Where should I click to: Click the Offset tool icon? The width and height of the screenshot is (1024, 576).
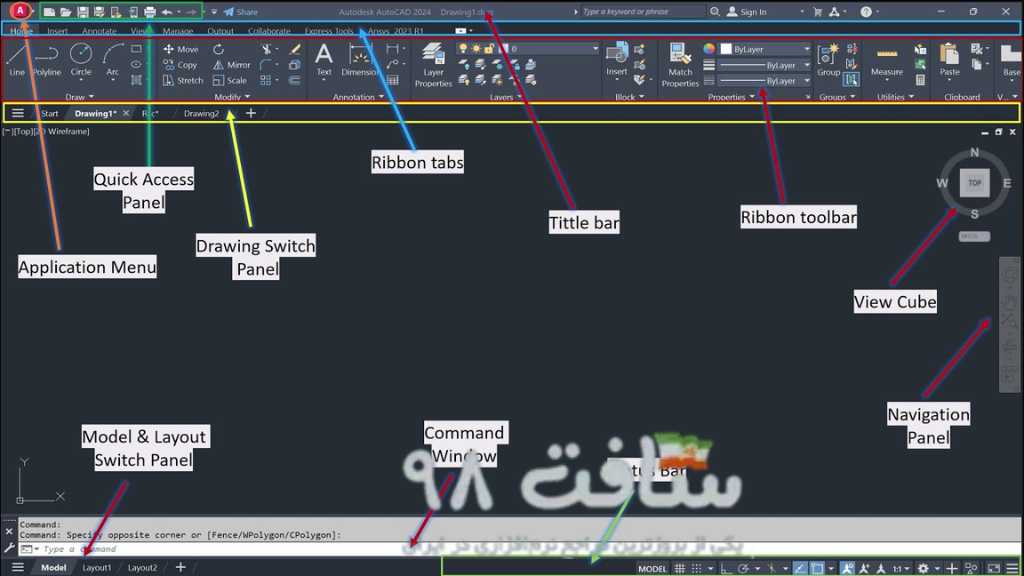click(295, 80)
